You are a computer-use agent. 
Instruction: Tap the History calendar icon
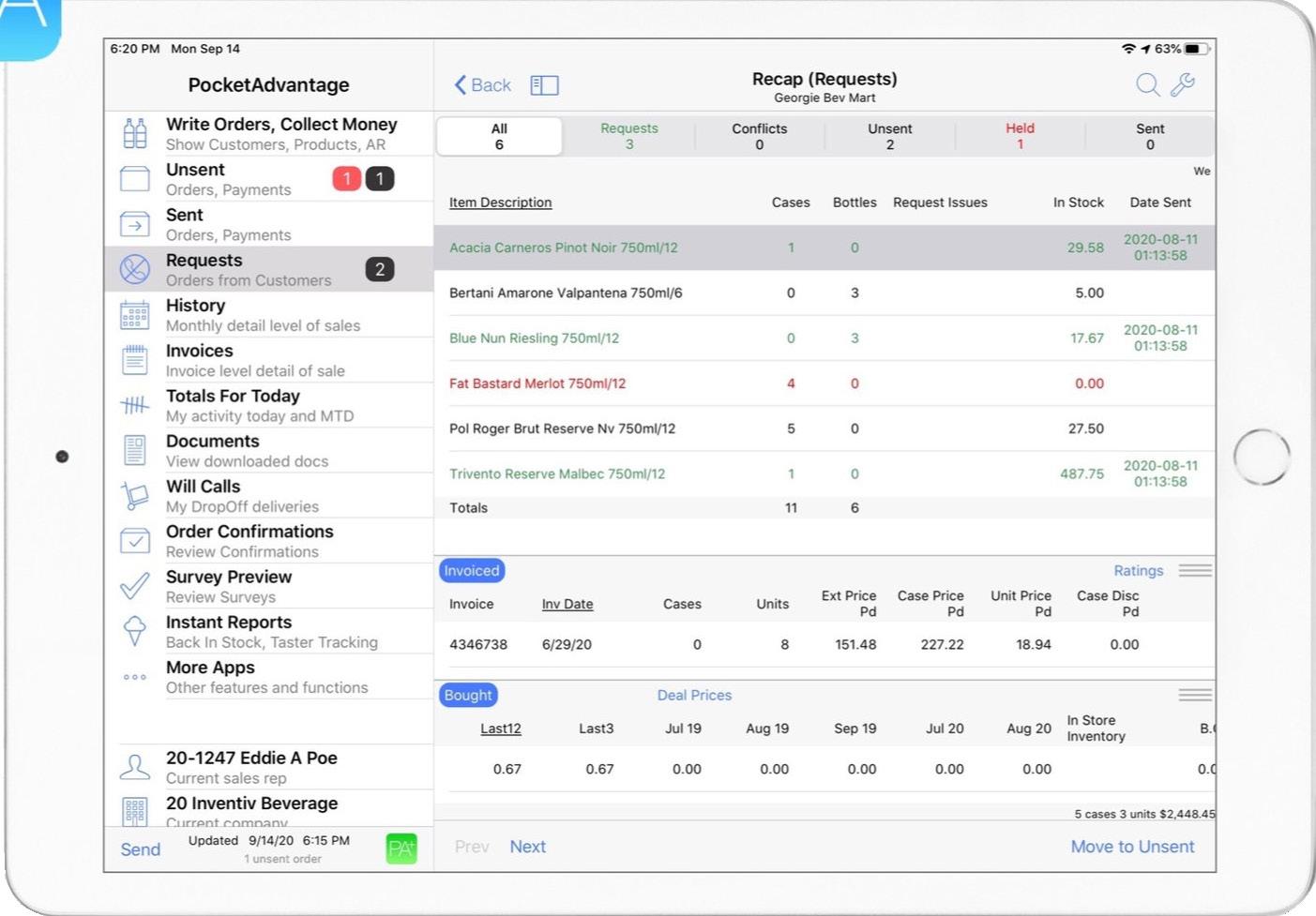pos(135,315)
